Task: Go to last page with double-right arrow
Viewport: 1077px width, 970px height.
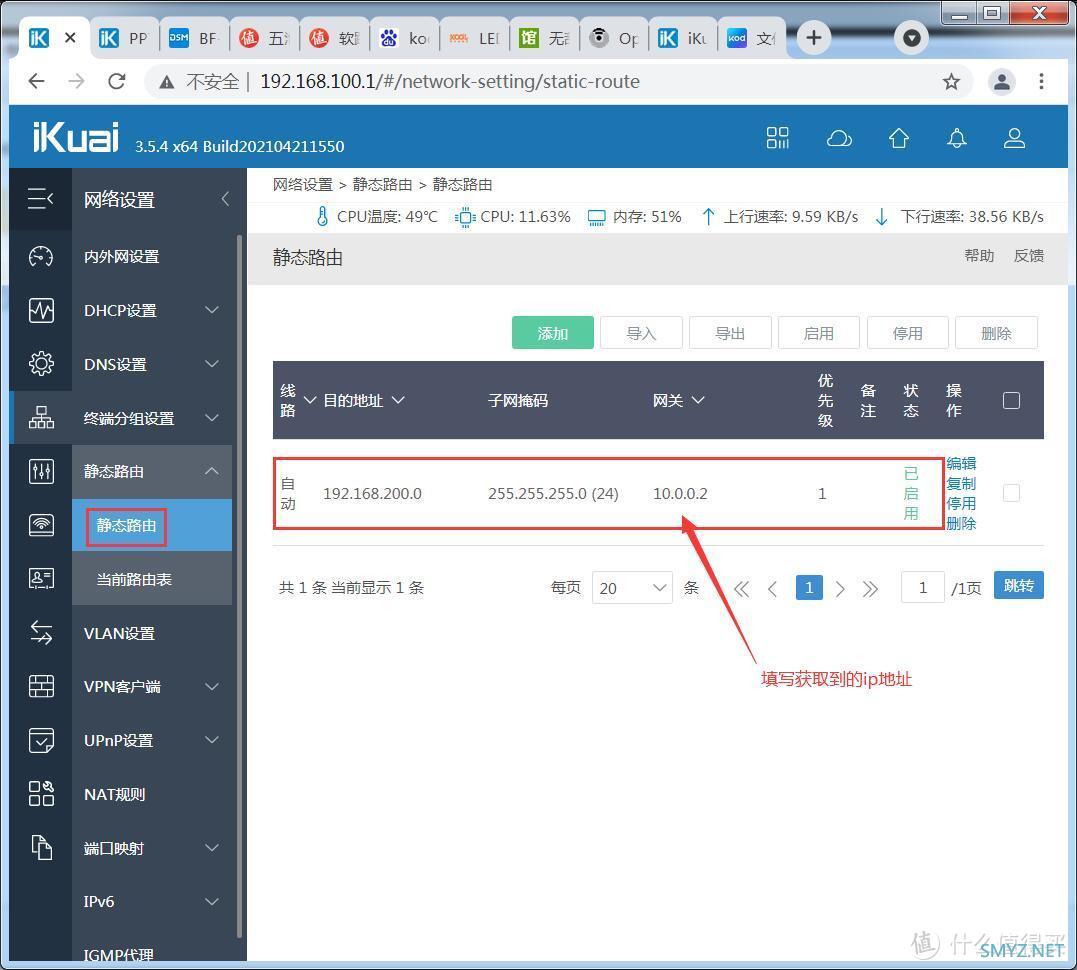Action: (870, 589)
